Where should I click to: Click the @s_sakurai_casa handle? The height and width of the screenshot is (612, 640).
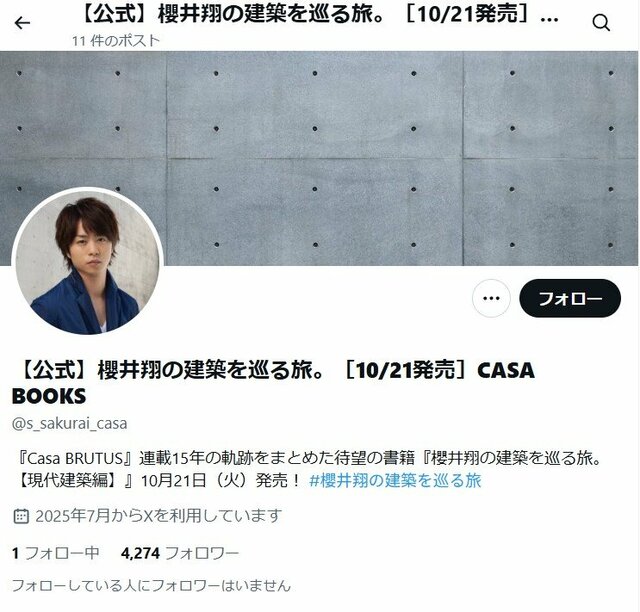click(69, 423)
